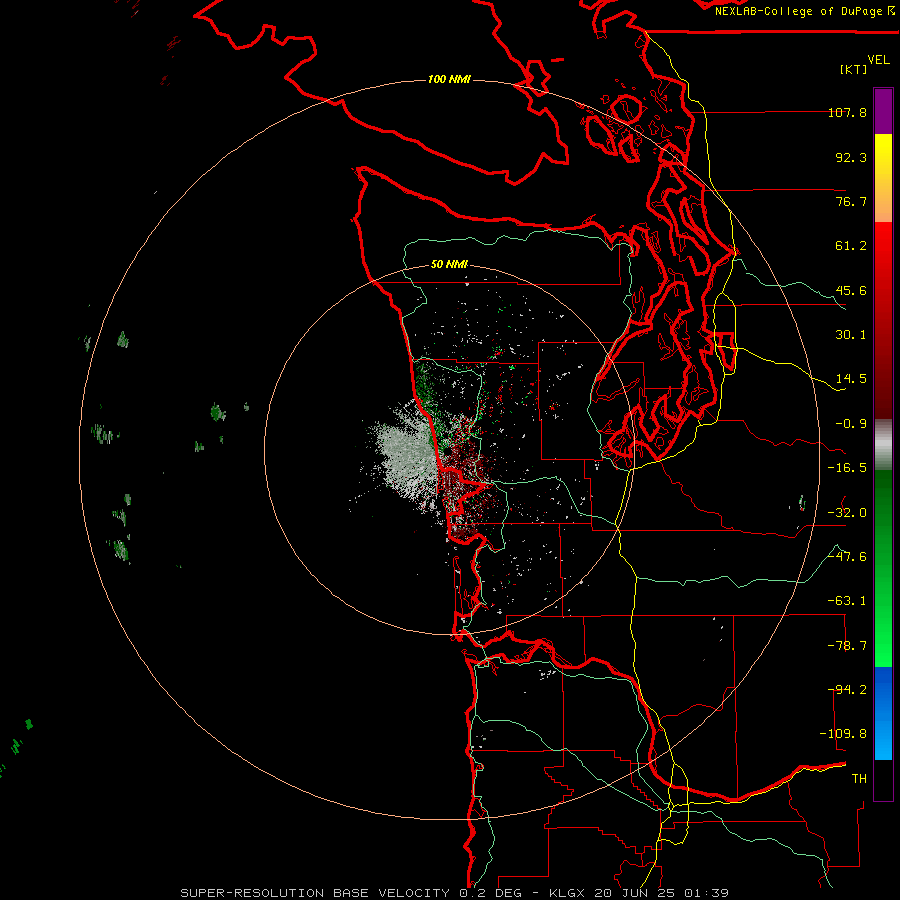Click the 61.2 velocity scale value
Viewport: 900px width, 900px height.
pos(851,246)
